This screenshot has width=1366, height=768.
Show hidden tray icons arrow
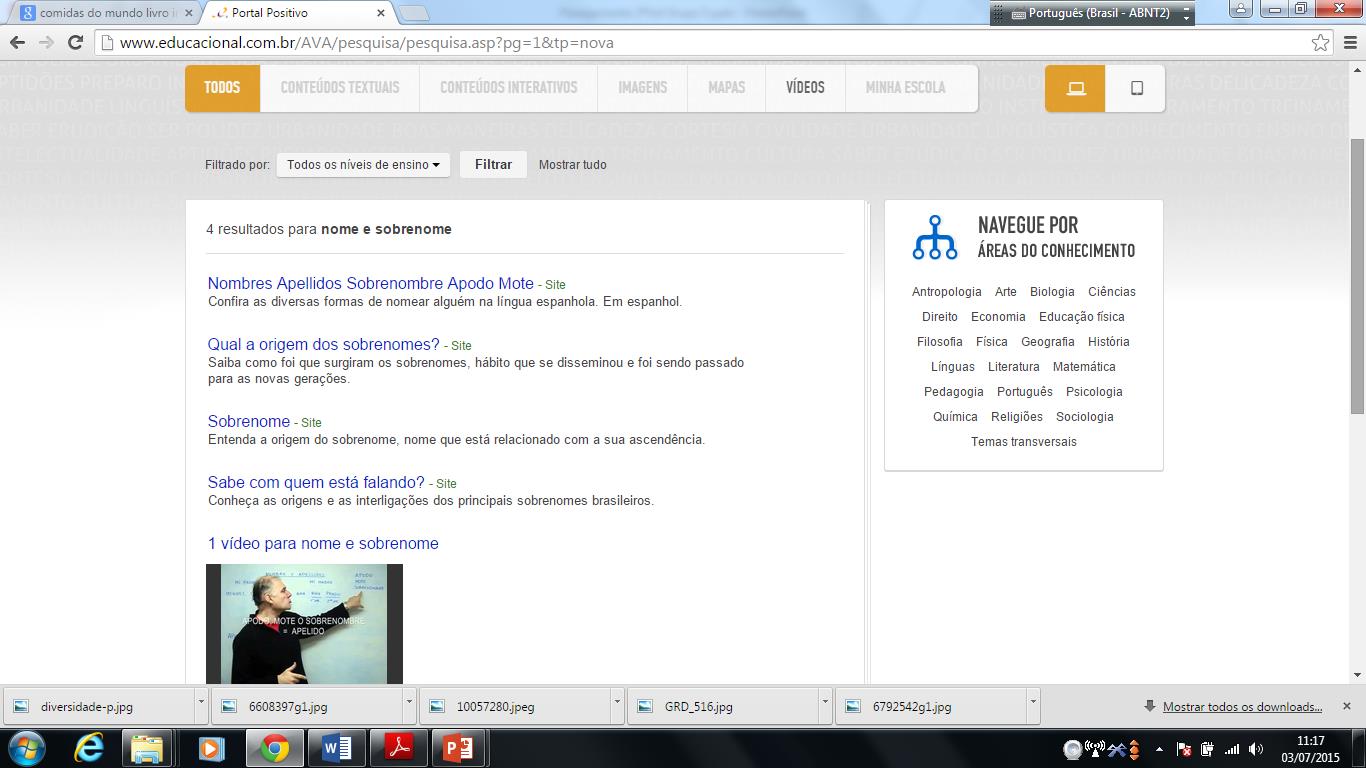click(x=1159, y=749)
